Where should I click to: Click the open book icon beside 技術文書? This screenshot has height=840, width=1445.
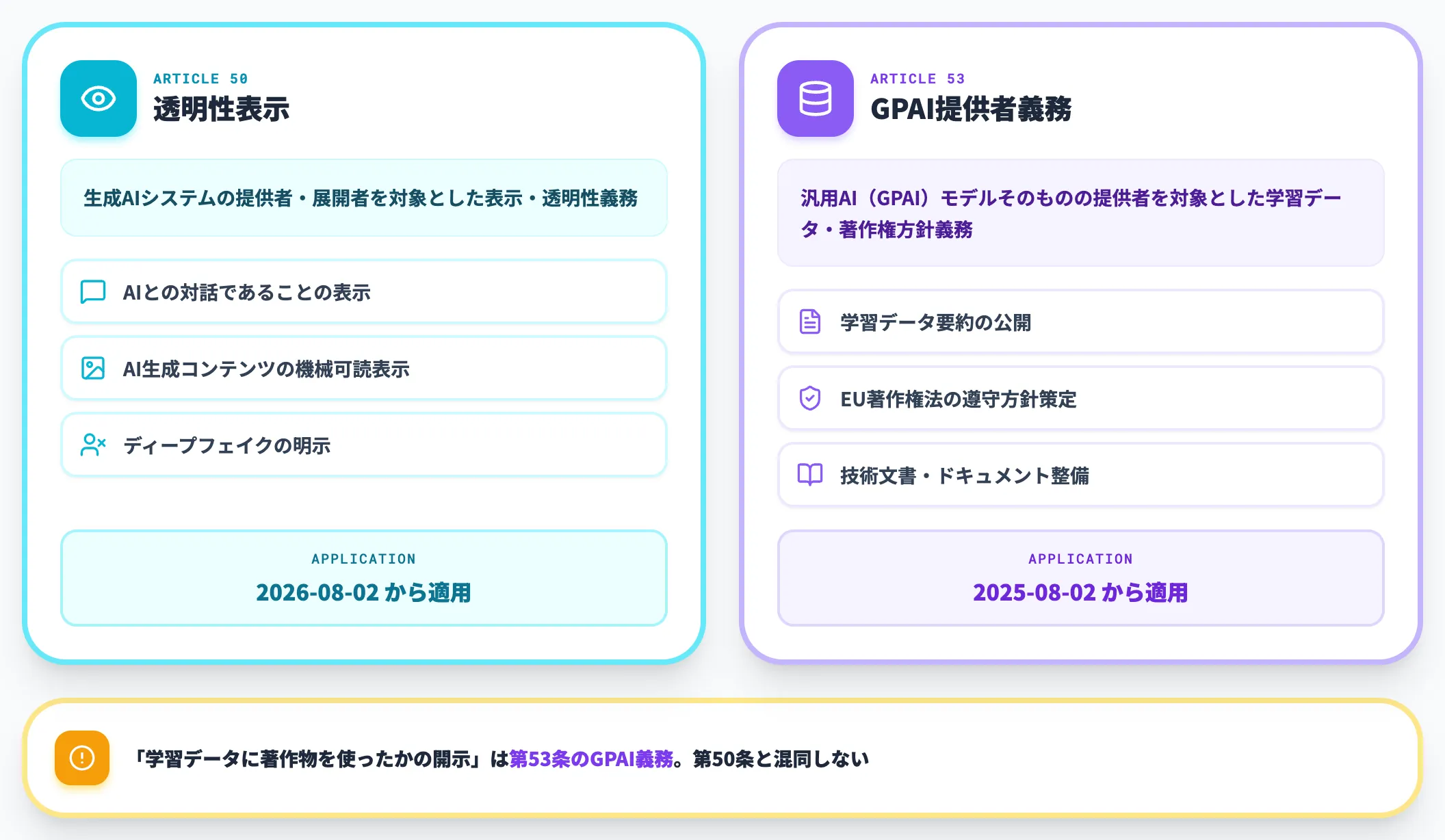[810, 475]
